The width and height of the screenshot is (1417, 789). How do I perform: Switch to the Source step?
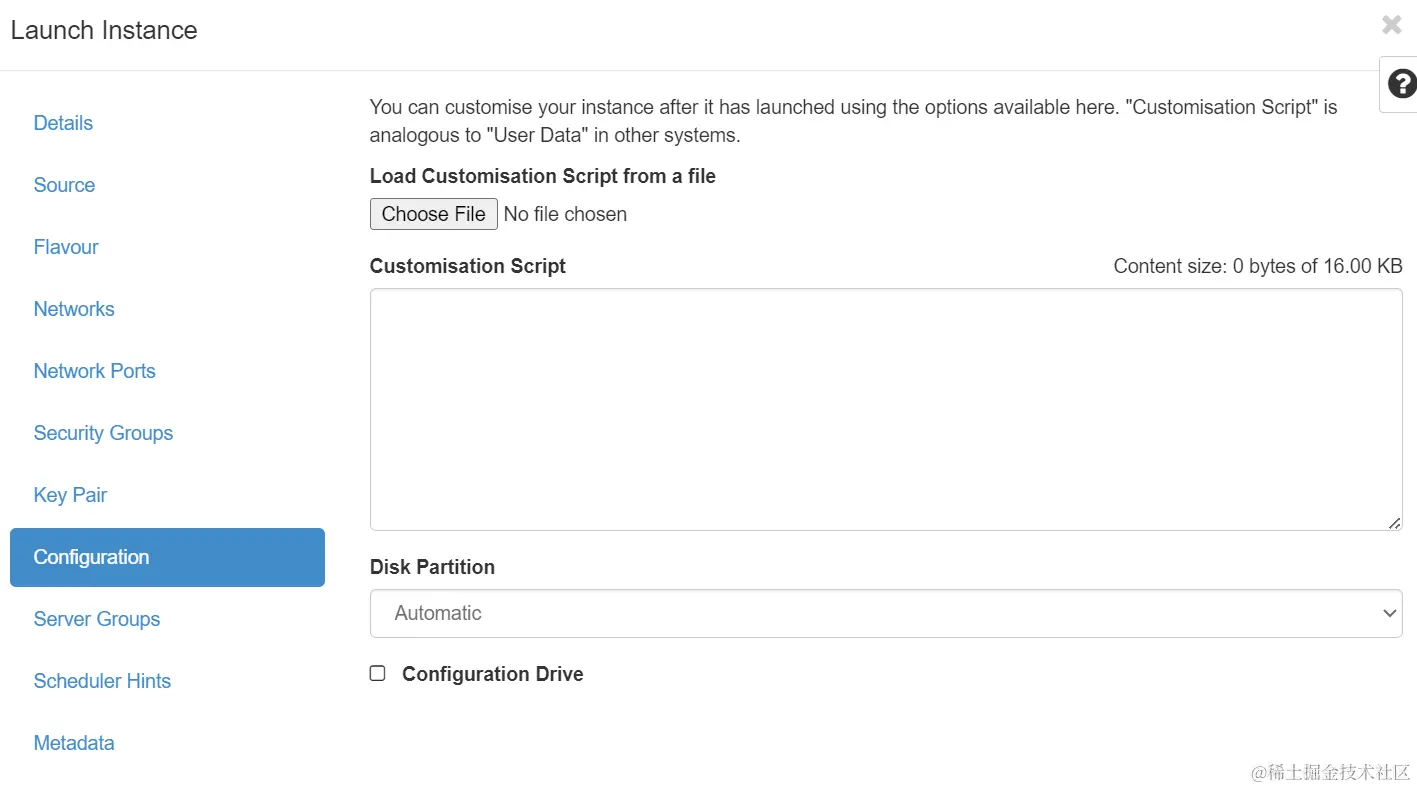tap(64, 185)
